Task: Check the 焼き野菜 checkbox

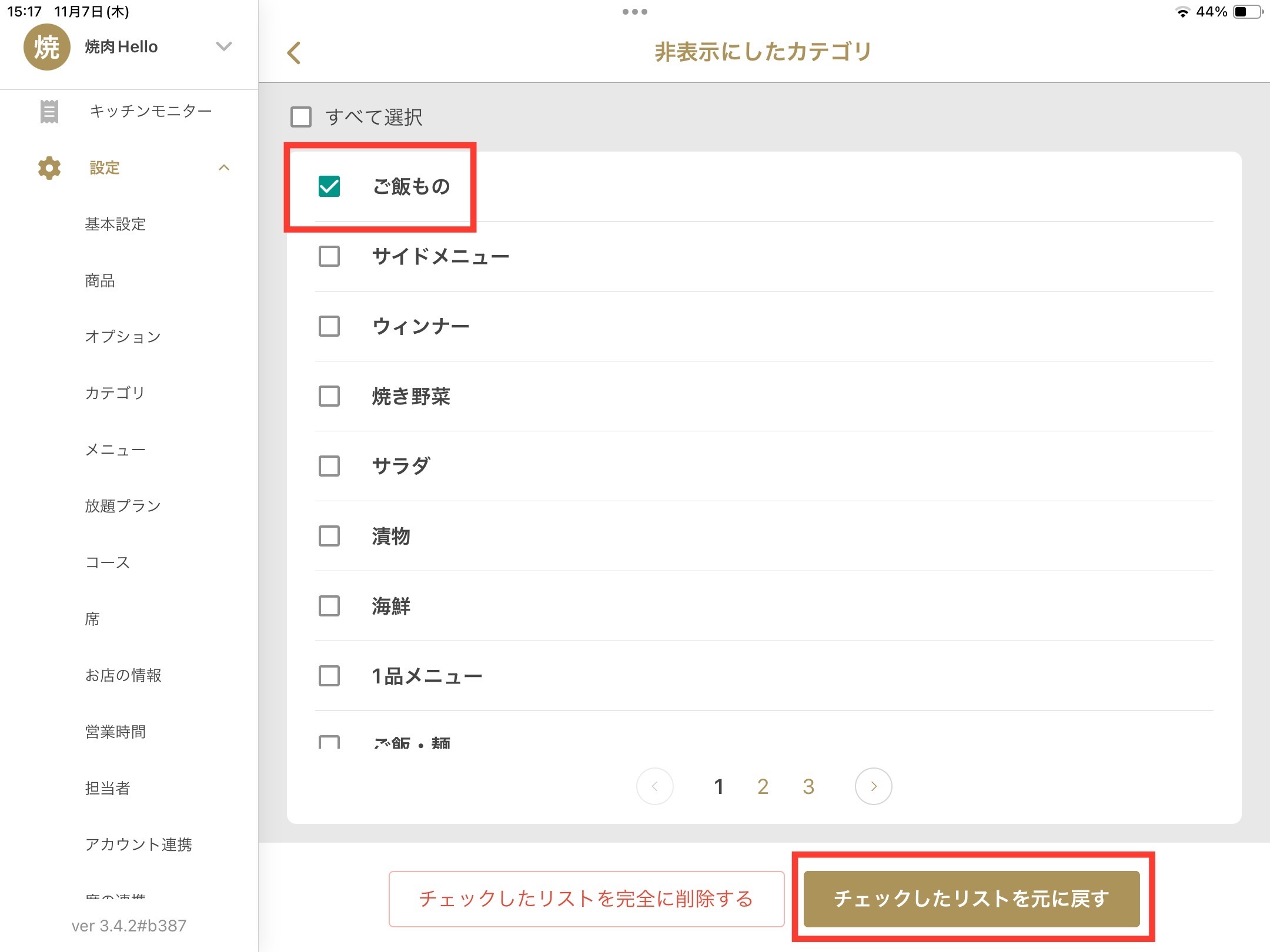Action: (329, 396)
